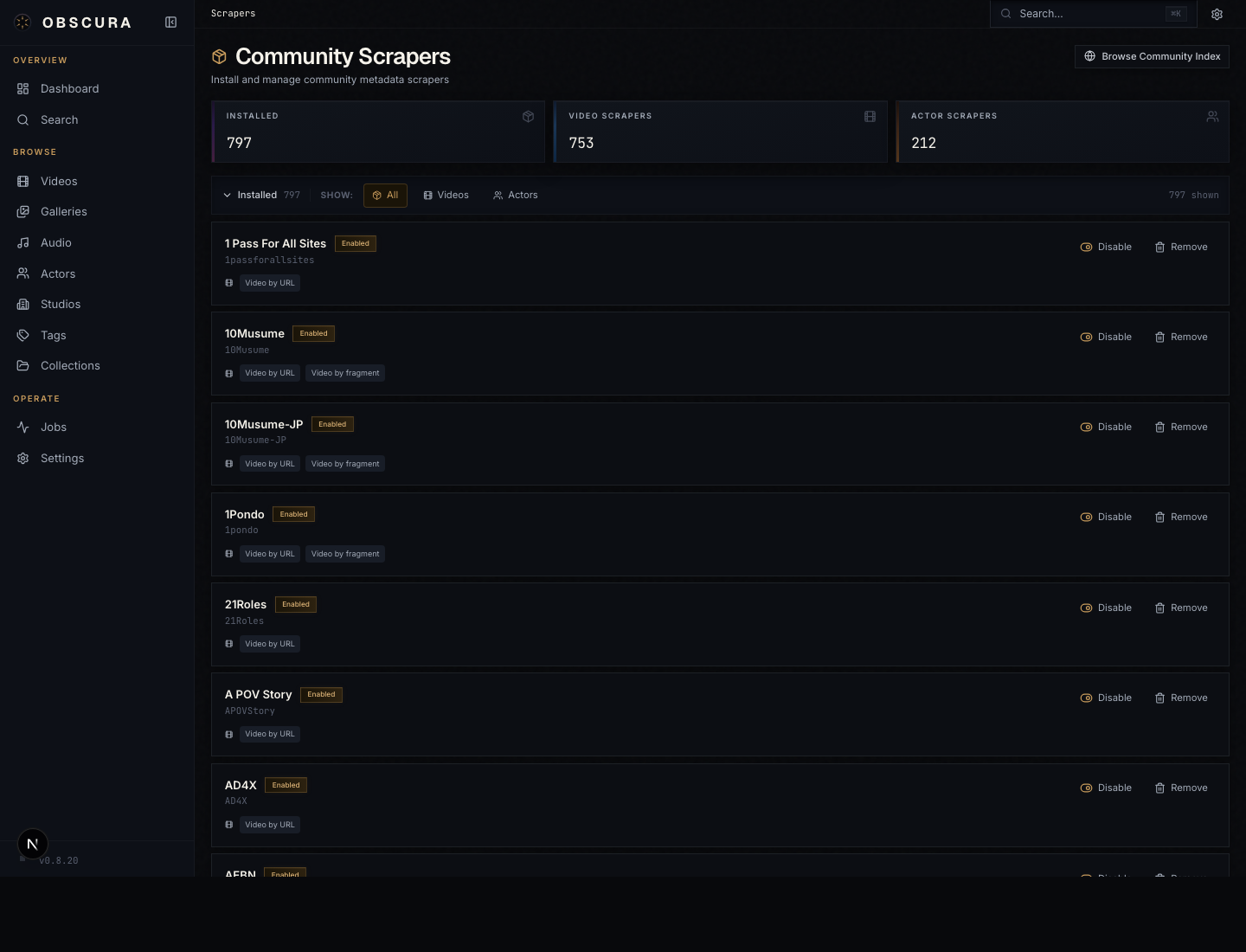1246x952 pixels.
Task: Click film icon in A POV Story row
Action: pos(229,734)
